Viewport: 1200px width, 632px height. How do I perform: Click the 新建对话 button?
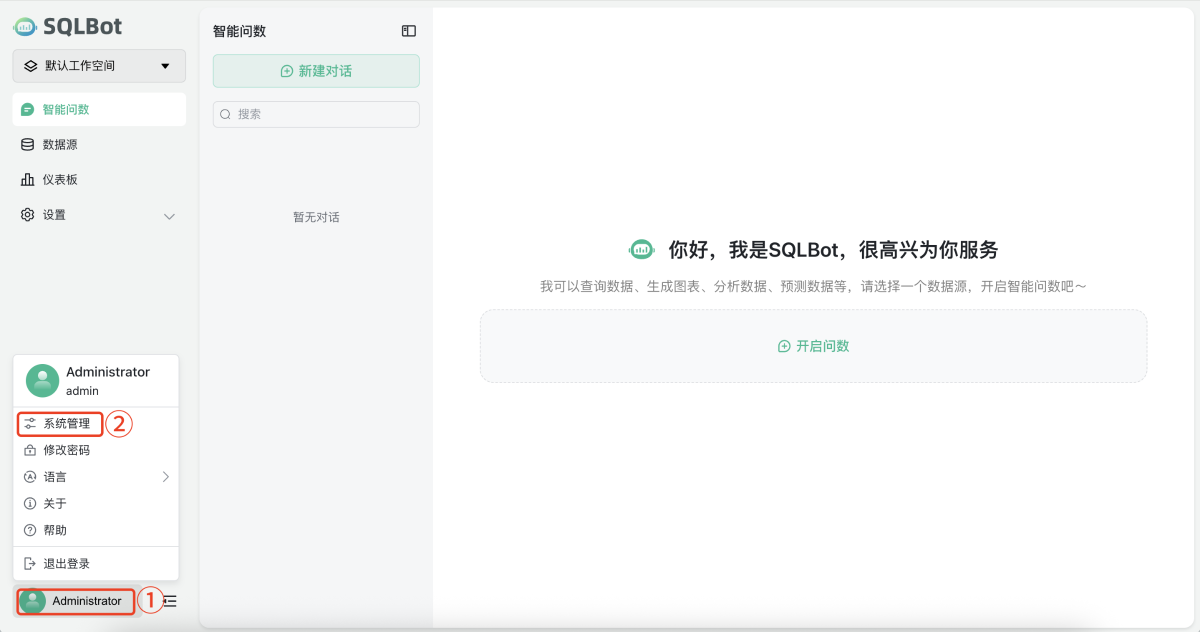click(316, 70)
